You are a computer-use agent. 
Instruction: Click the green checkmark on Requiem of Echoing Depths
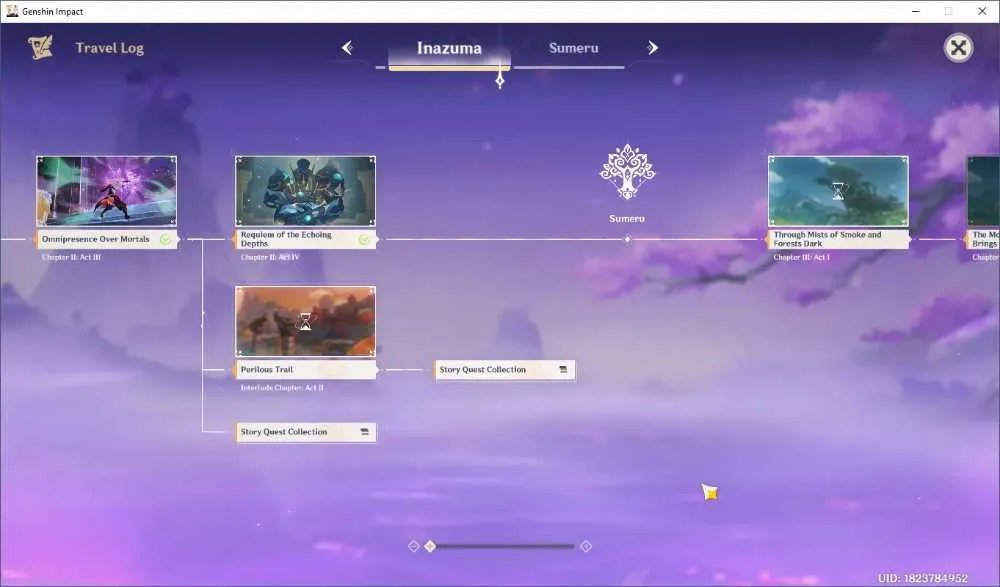(x=364, y=239)
